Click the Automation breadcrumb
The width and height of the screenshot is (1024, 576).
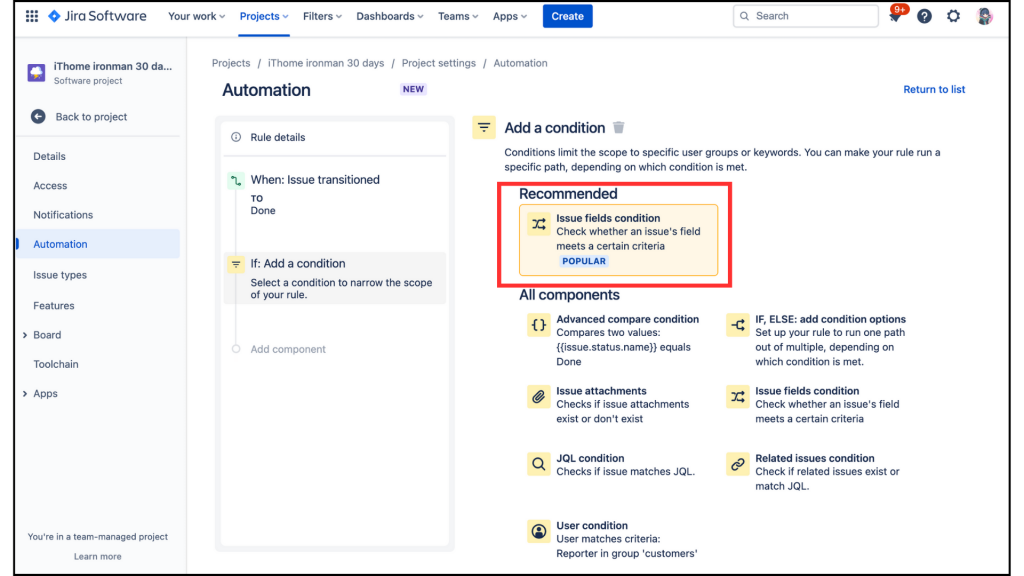pyautogui.click(x=520, y=63)
